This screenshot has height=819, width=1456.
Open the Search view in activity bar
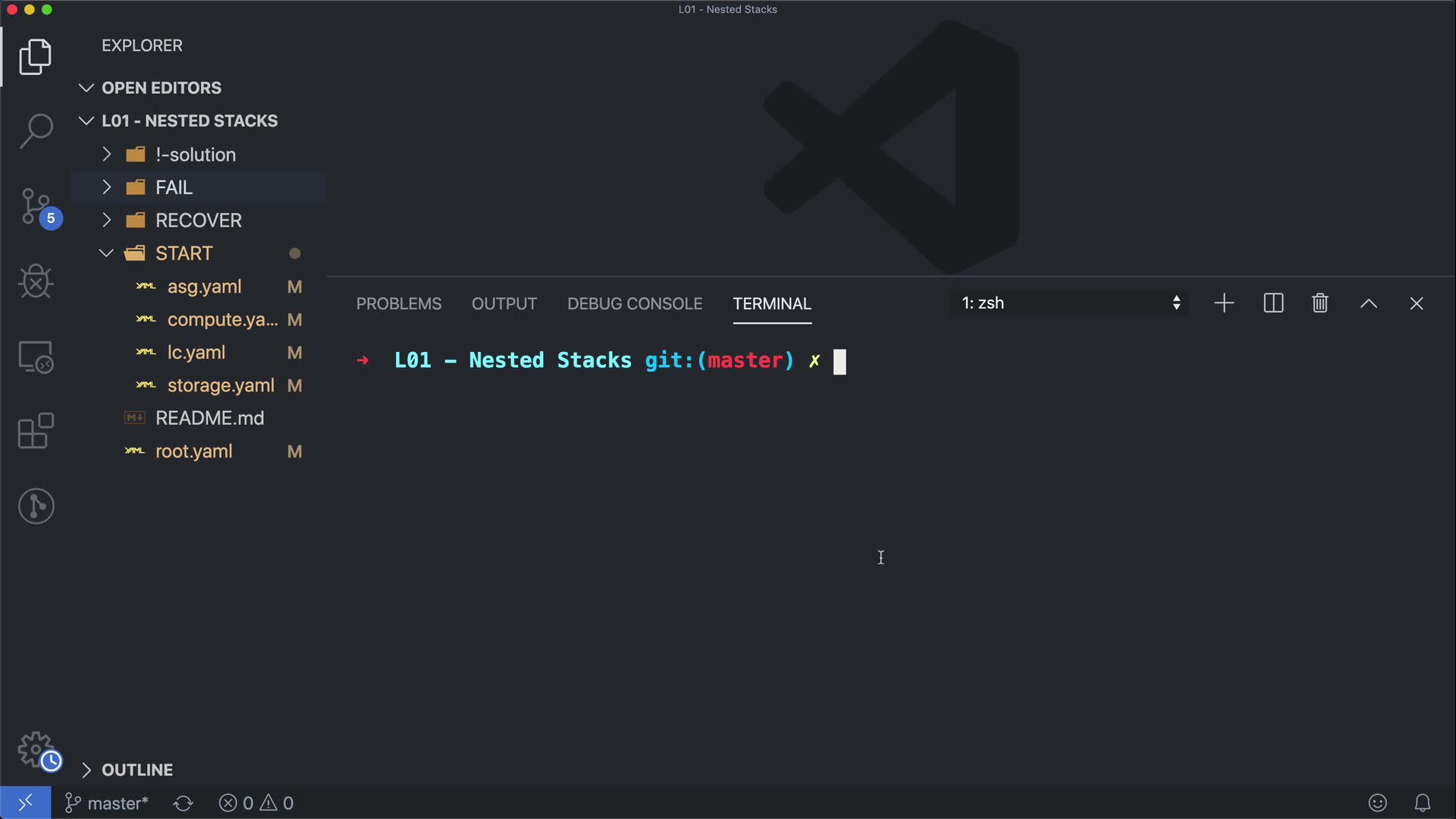[x=36, y=130]
